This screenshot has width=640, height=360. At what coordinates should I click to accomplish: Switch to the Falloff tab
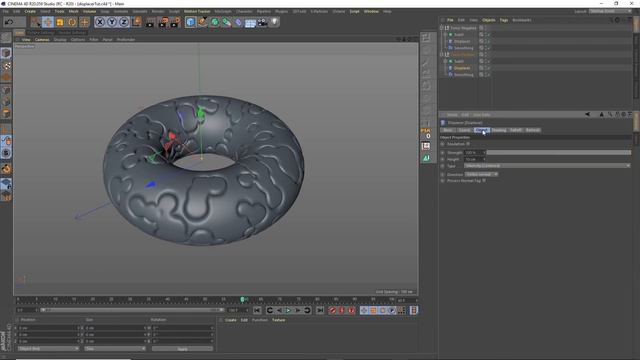pos(516,130)
